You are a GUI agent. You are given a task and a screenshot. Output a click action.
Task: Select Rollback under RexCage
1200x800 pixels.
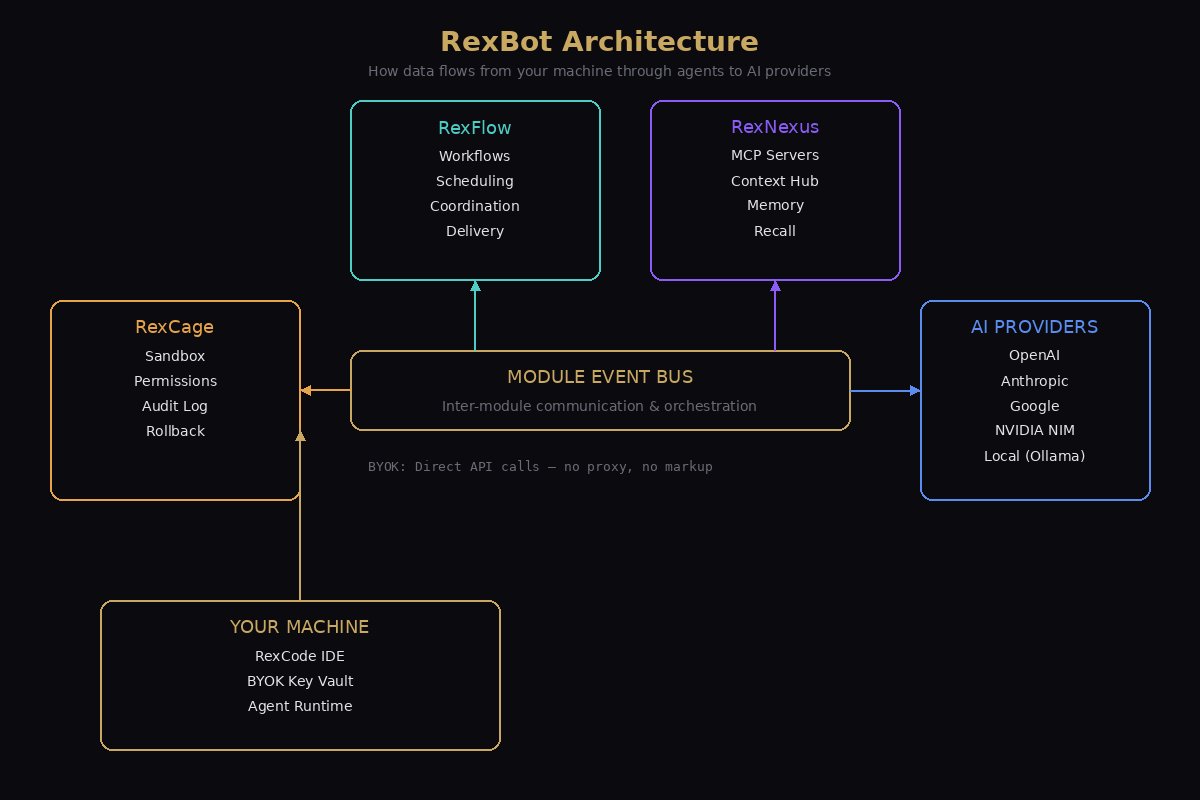[175, 431]
